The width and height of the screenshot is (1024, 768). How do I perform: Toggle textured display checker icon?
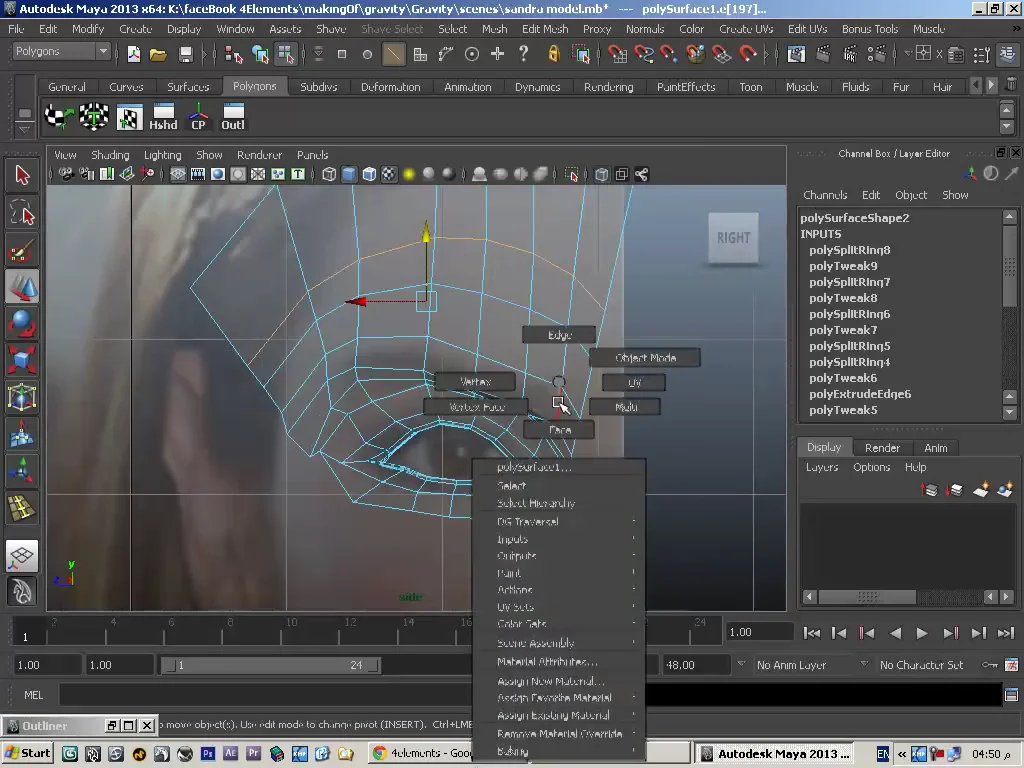pyautogui.click(x=389, y=174)
